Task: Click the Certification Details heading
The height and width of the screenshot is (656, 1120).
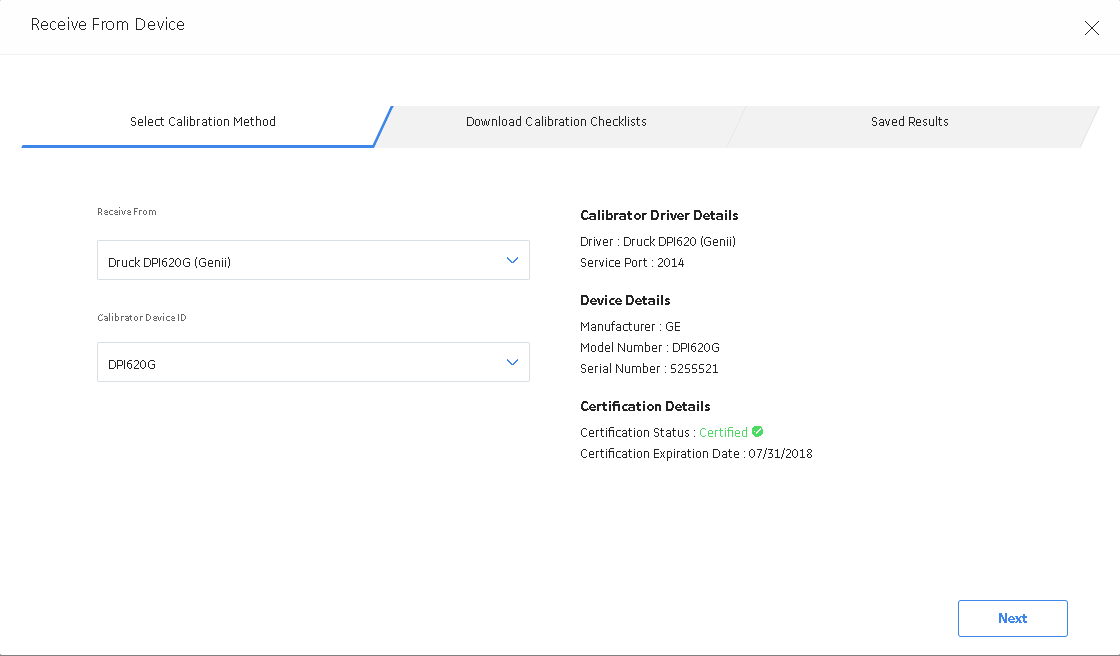Action: click(x=645, y=406)
